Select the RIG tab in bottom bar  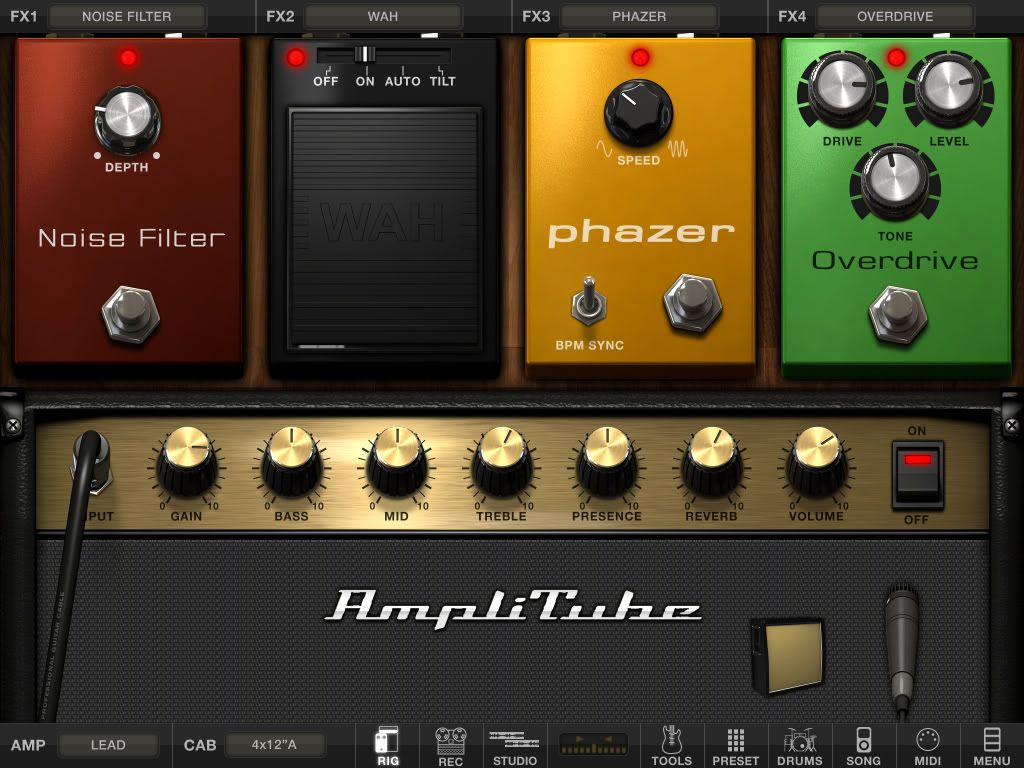[388, 746]
